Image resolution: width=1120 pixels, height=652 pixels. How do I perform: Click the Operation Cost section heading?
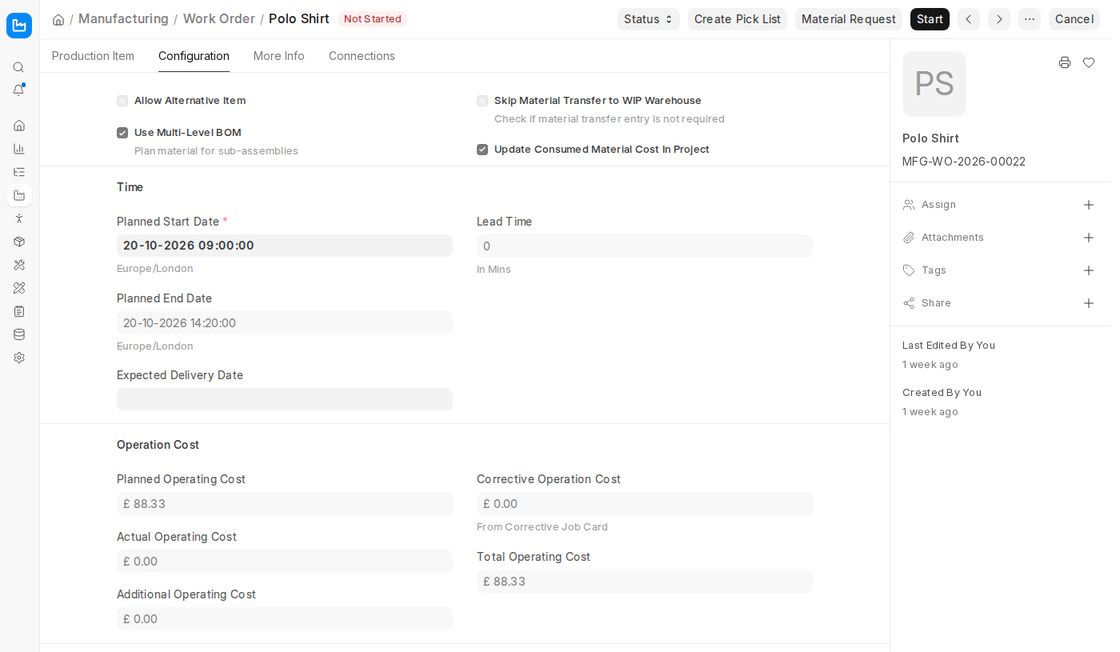pyautogui.click(x=158, y=445)
